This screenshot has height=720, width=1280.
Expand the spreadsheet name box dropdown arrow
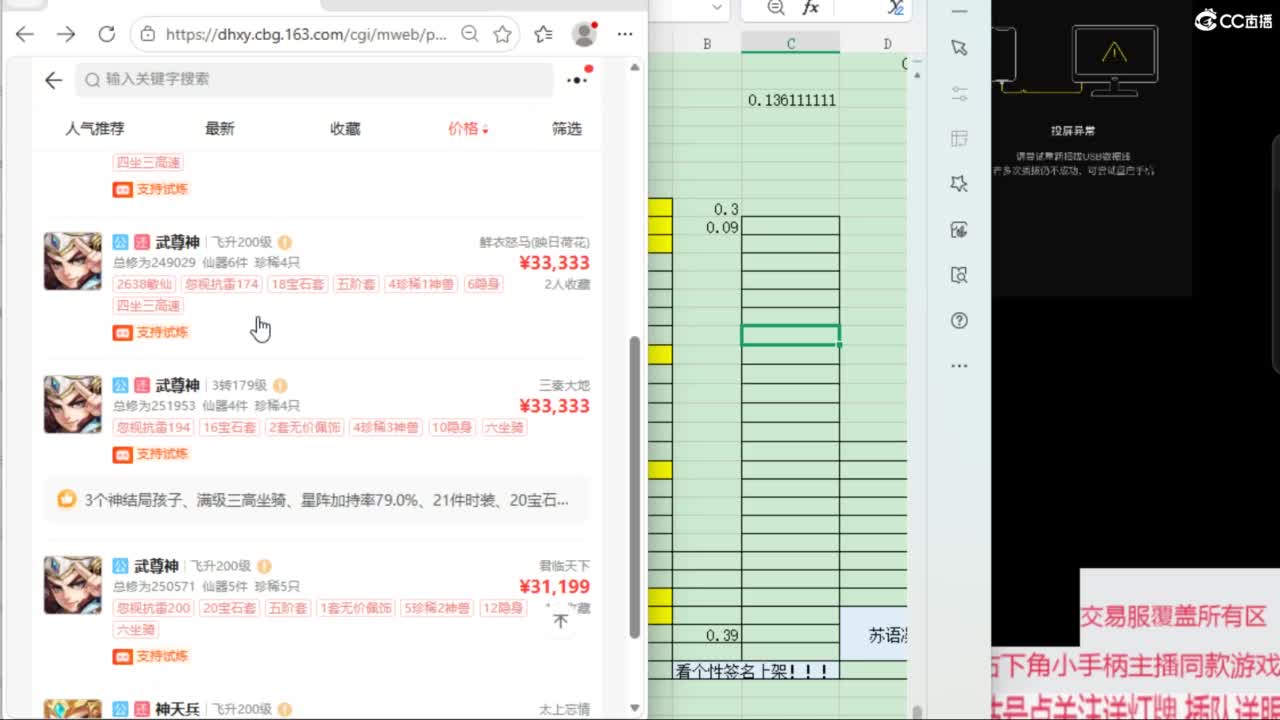[716, 8]
